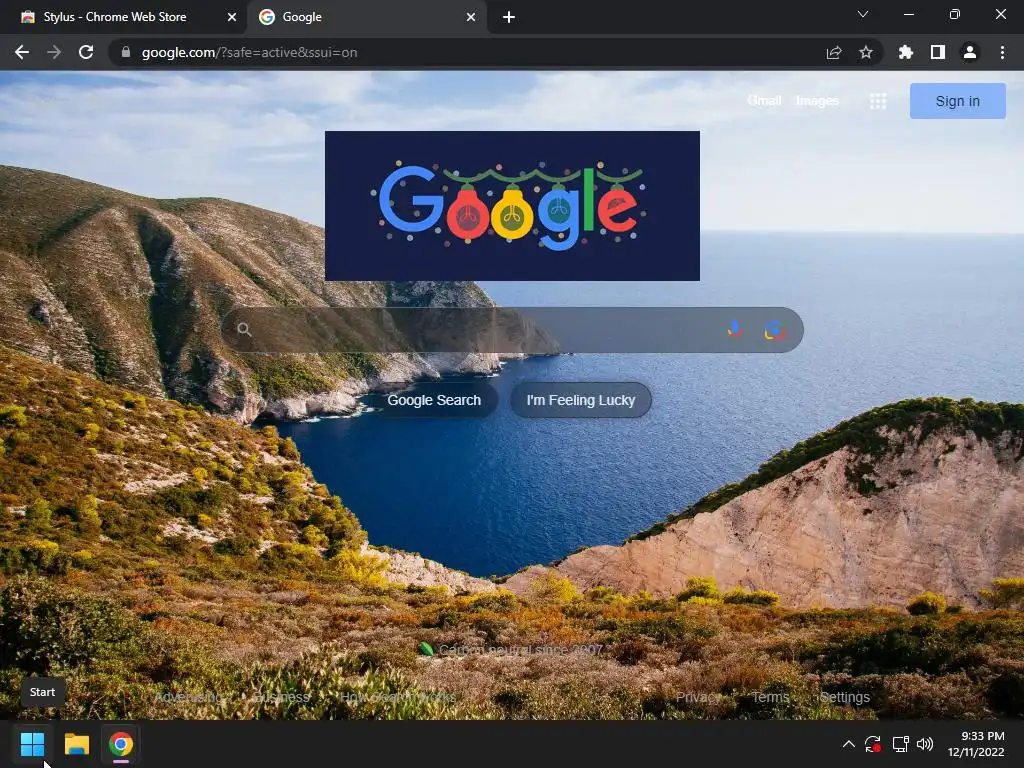Go back to previous page

(x=22, y=52)
